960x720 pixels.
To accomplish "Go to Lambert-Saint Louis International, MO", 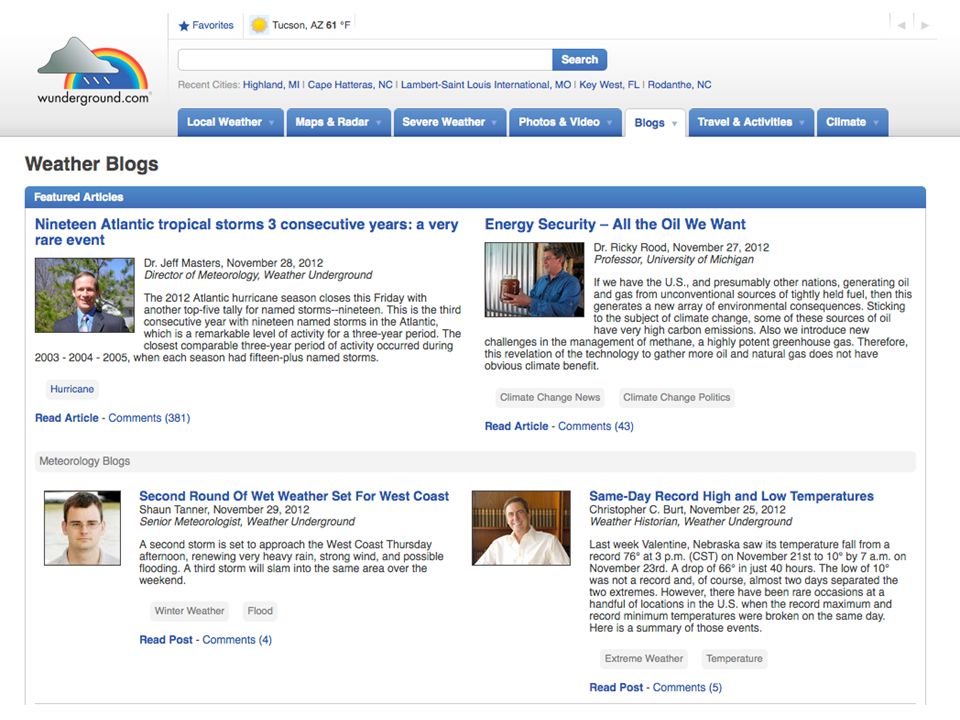I will 486,84.
